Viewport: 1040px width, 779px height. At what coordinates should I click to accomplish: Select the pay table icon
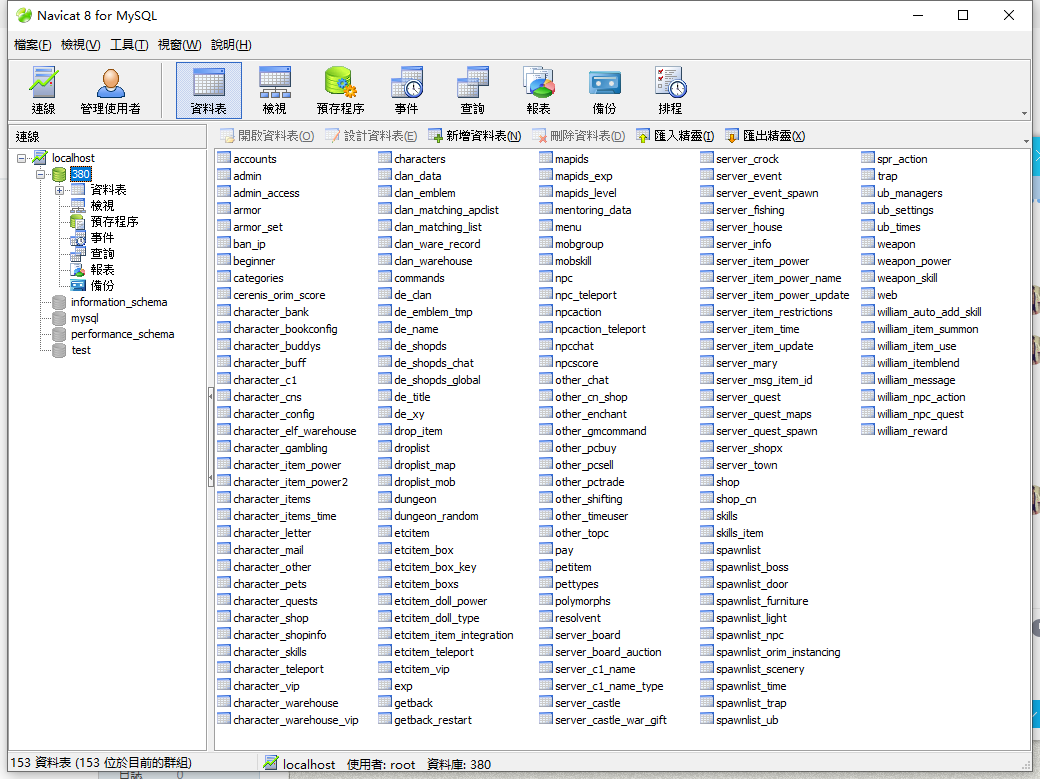tap(546, 549)
